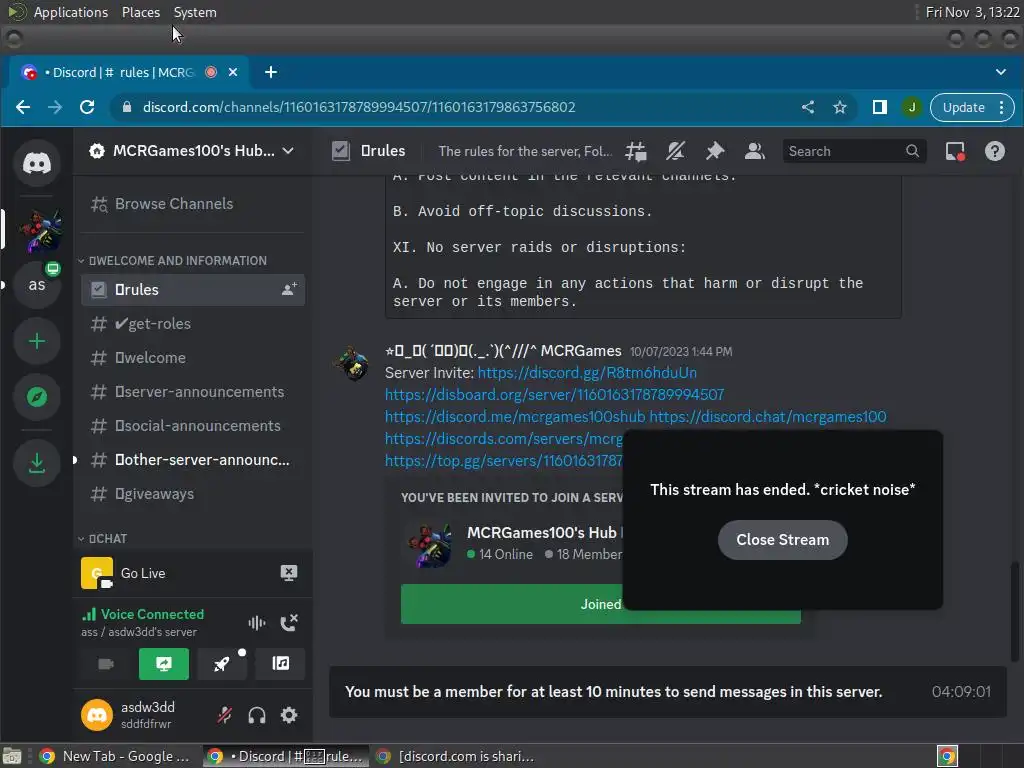Open the get-roles channel
The width and height of the screenshot is (1024, 768).
click(x=193, y=324)
